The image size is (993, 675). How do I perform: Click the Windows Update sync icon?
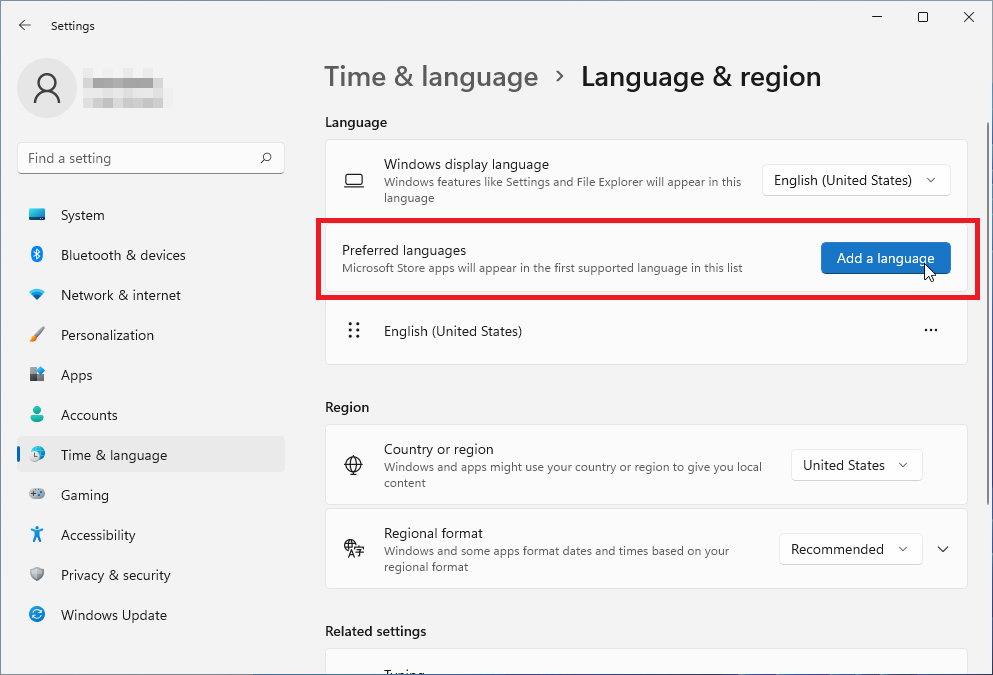click(37, 614)
